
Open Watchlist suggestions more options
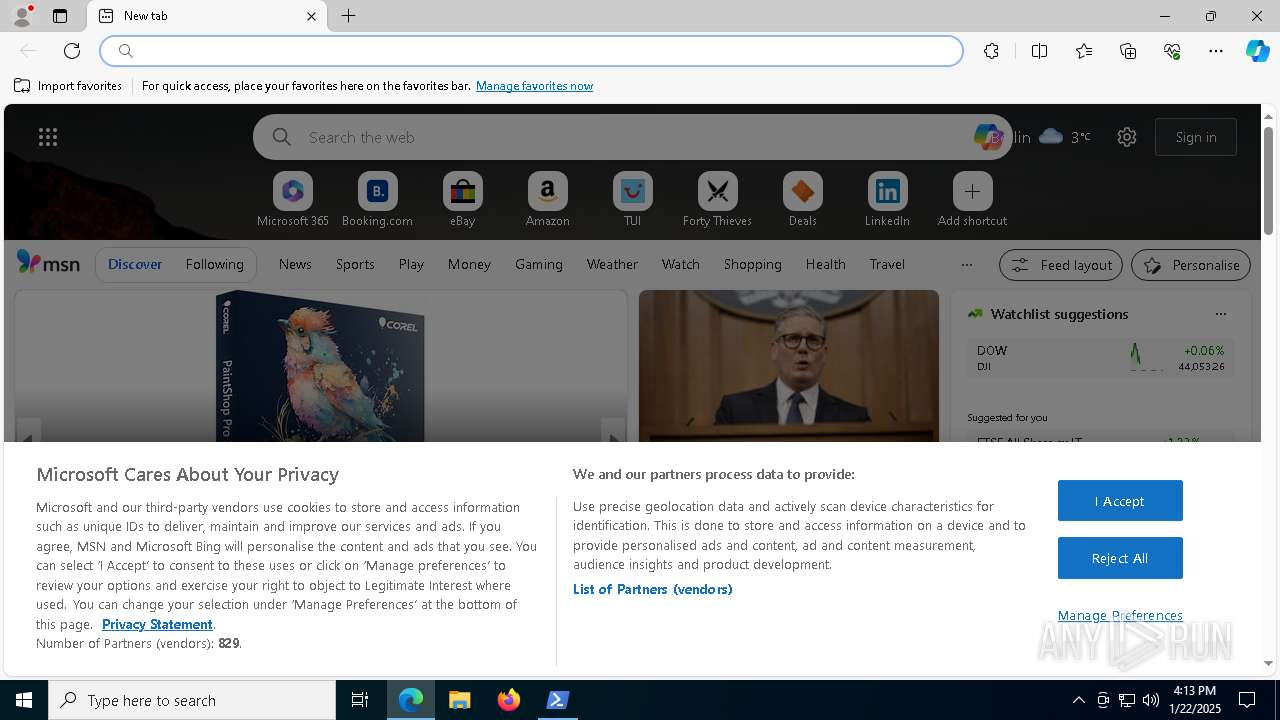click(x=1220, y=314)
